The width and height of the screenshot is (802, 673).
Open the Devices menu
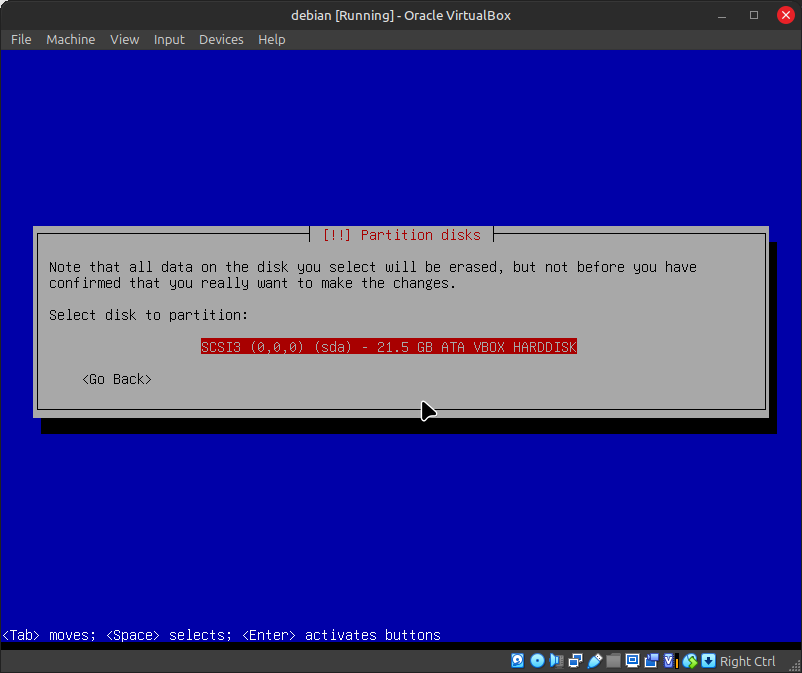click(221, 39)
